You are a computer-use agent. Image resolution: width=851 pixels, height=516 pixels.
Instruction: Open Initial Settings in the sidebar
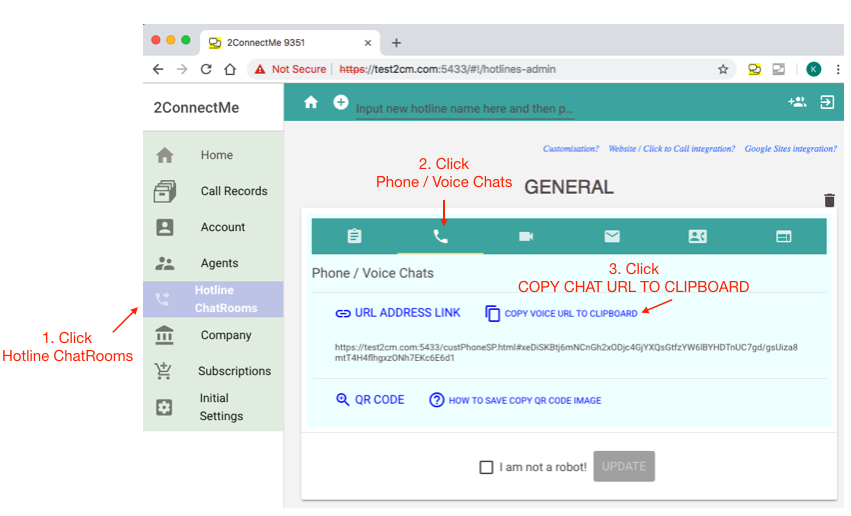tap(213, 407)
